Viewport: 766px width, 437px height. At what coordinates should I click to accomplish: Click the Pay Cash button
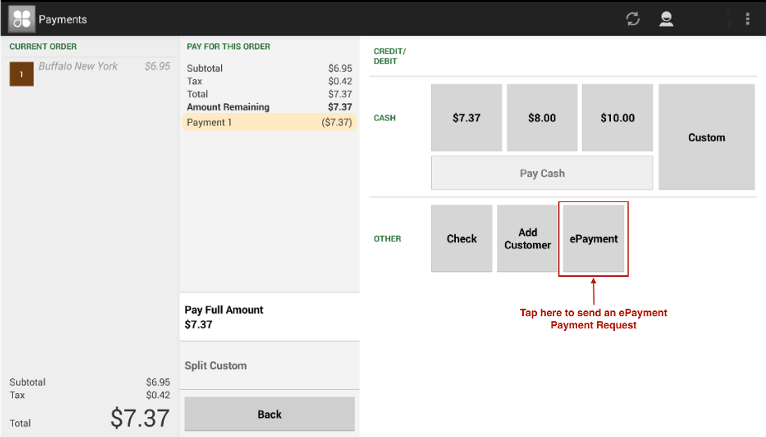[541, 173]
